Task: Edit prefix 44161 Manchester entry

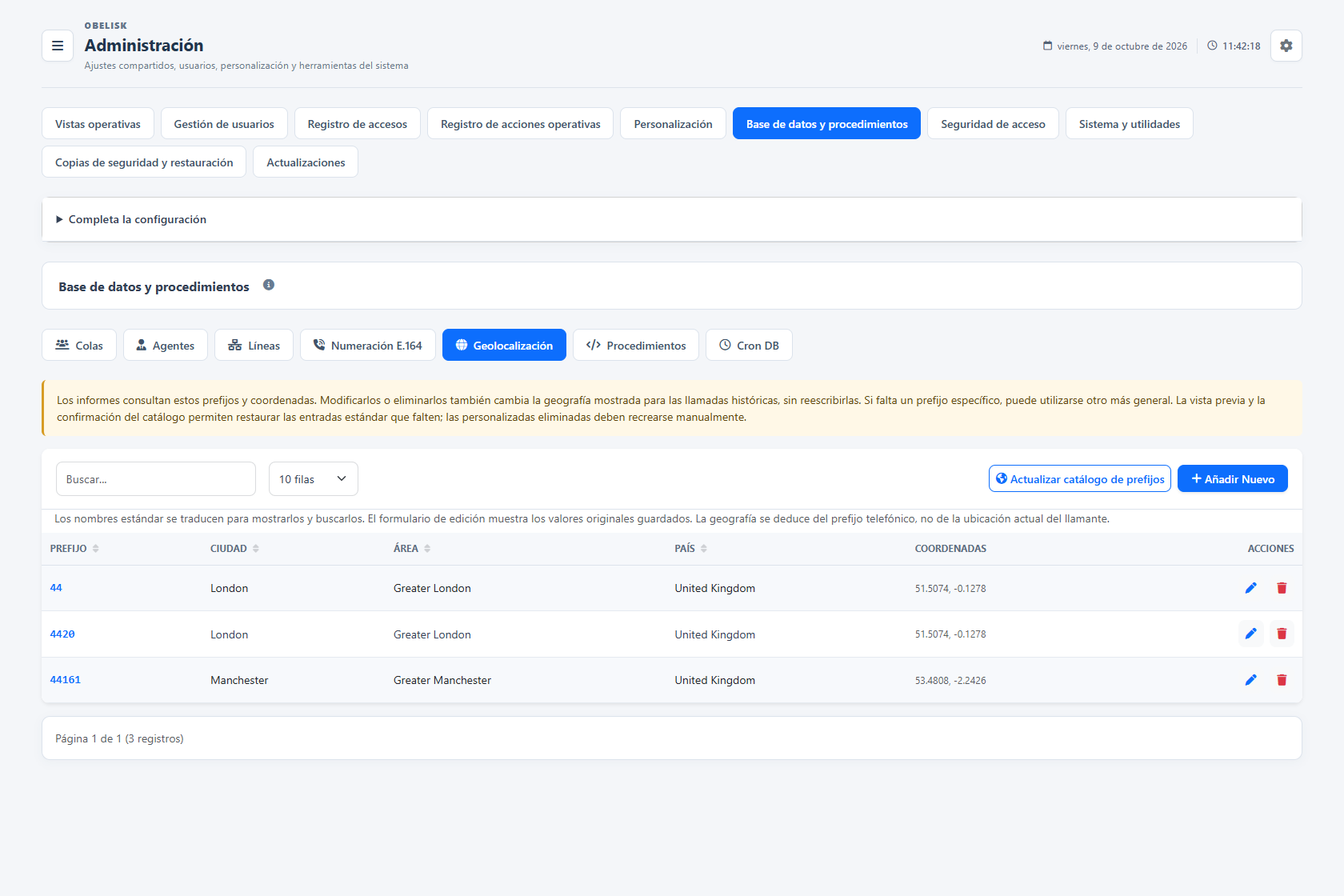Action: [x=1251, y=680]
